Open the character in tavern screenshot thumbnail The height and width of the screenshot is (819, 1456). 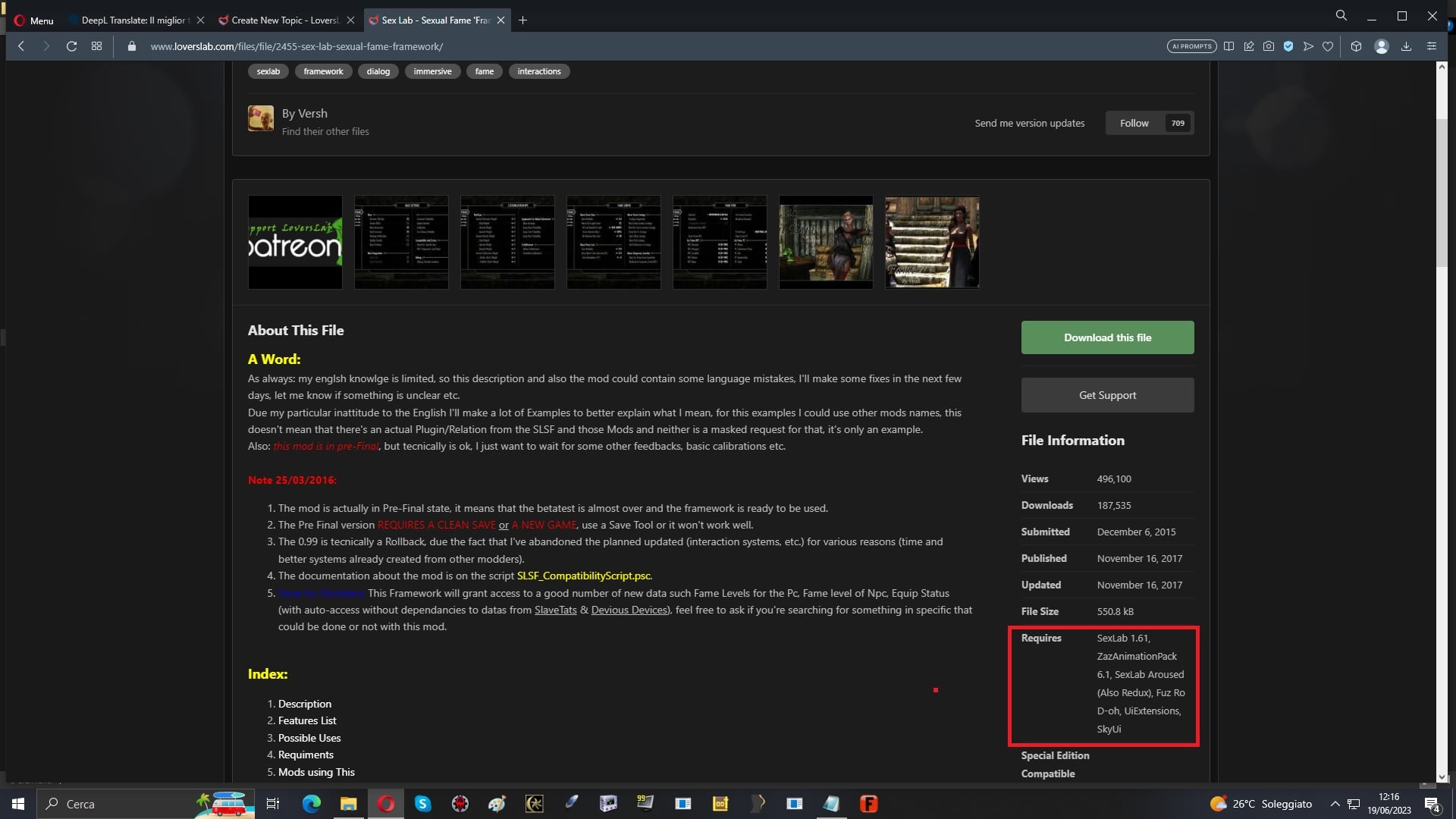click(x=826, y=242)
